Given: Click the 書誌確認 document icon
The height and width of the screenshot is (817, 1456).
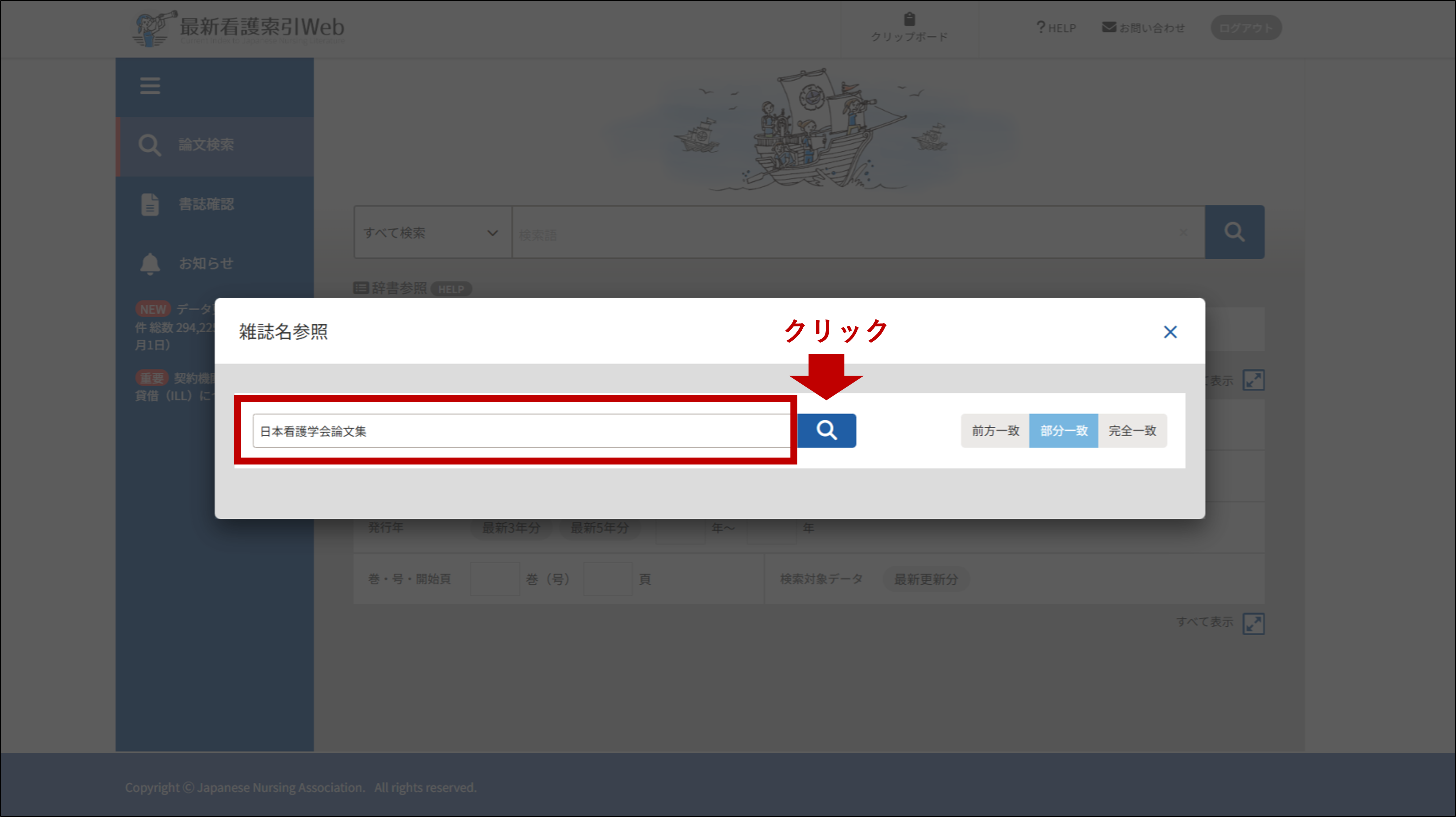Looking at the screenshot, I should (x=150, y=204).
